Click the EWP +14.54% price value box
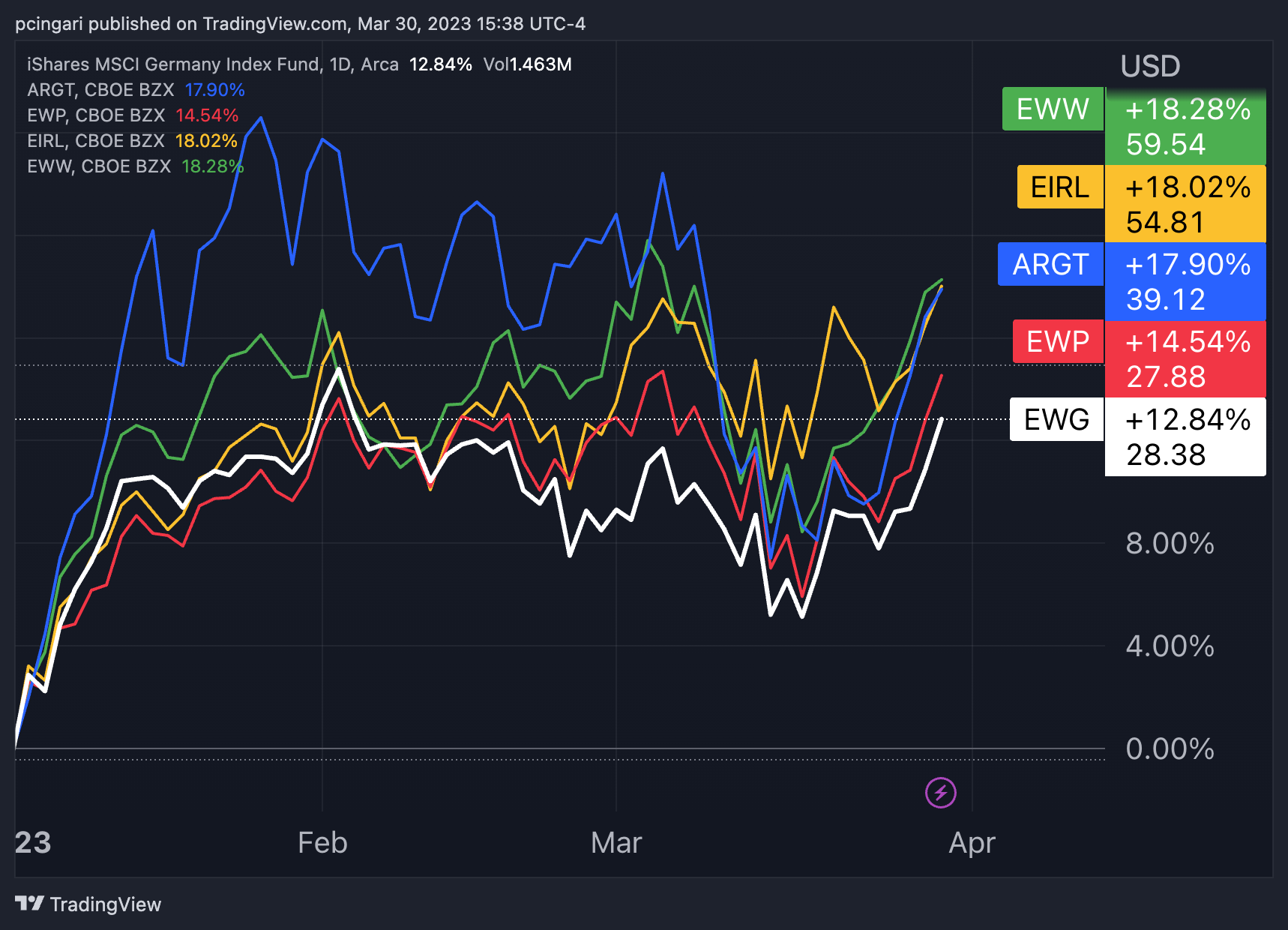This screenshot has width=1288, height=930. 1186,358
